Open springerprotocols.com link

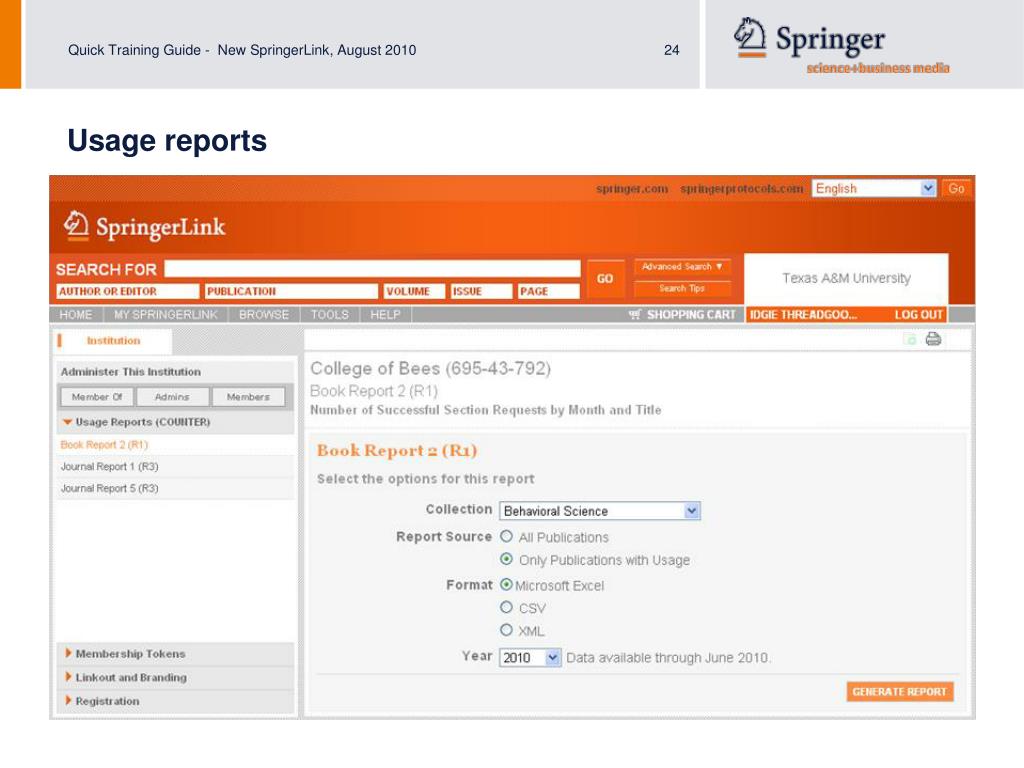coord(741,189)
